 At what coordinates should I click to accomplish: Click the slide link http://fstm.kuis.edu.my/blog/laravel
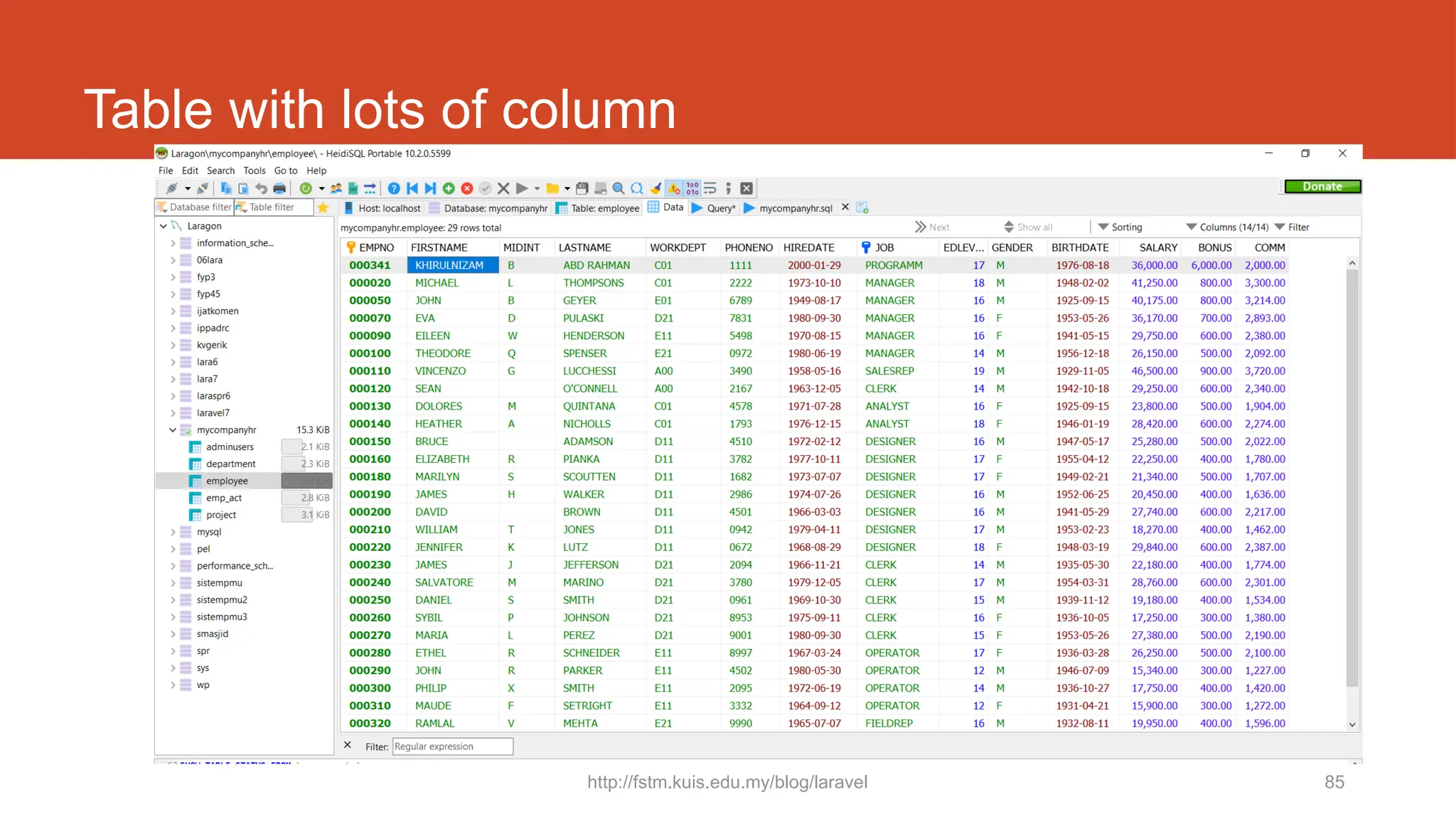tap(727, 782)
